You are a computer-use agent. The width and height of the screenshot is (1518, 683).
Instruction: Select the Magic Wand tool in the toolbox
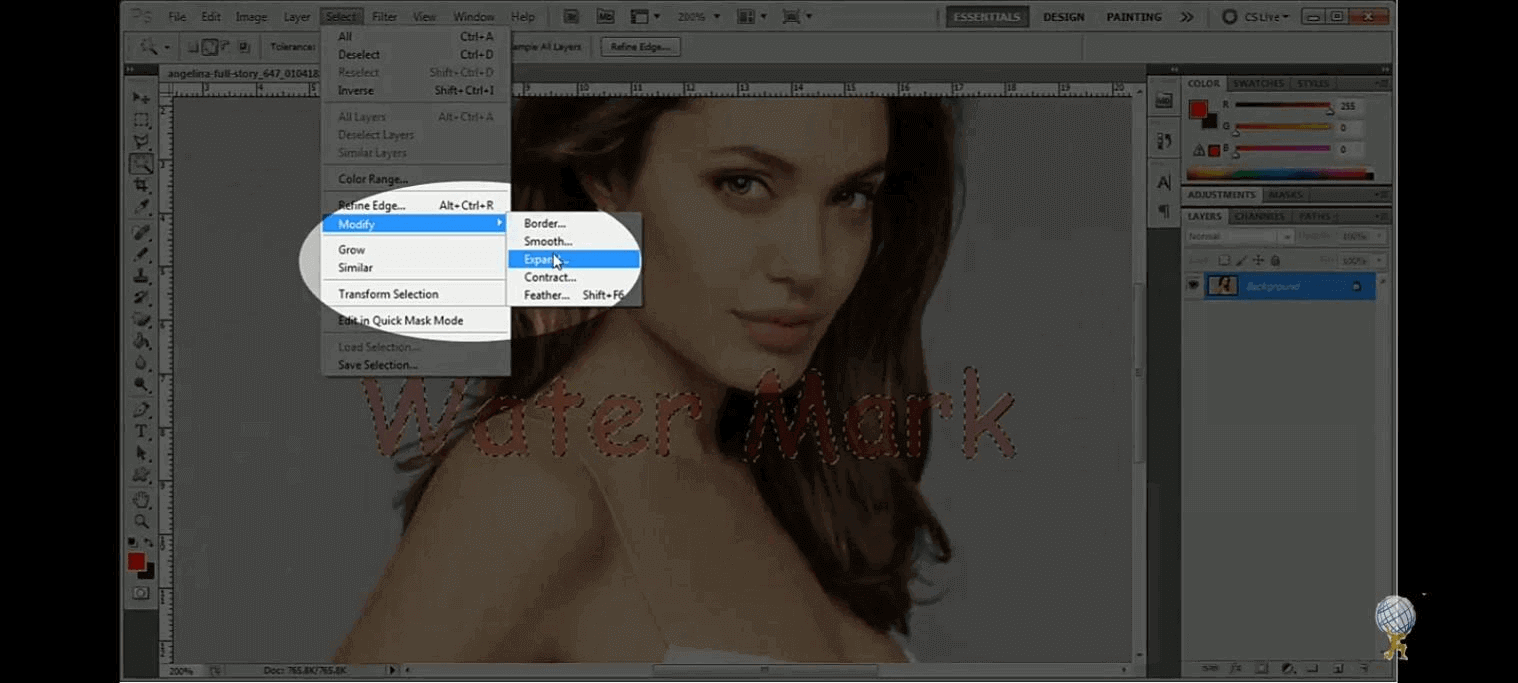click(141, 164)
